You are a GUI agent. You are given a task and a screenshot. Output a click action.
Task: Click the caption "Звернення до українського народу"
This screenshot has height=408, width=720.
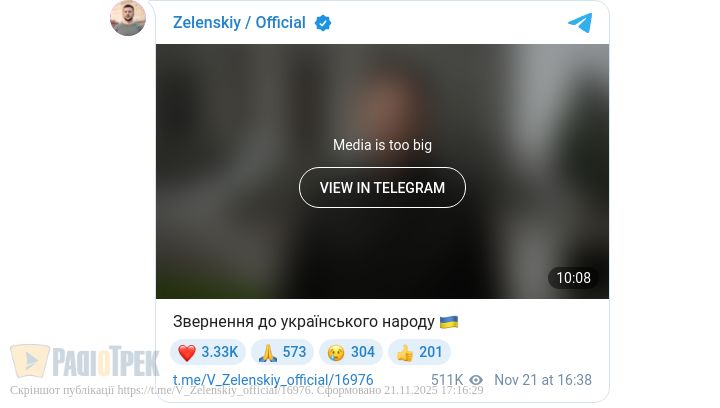point(304,322)
